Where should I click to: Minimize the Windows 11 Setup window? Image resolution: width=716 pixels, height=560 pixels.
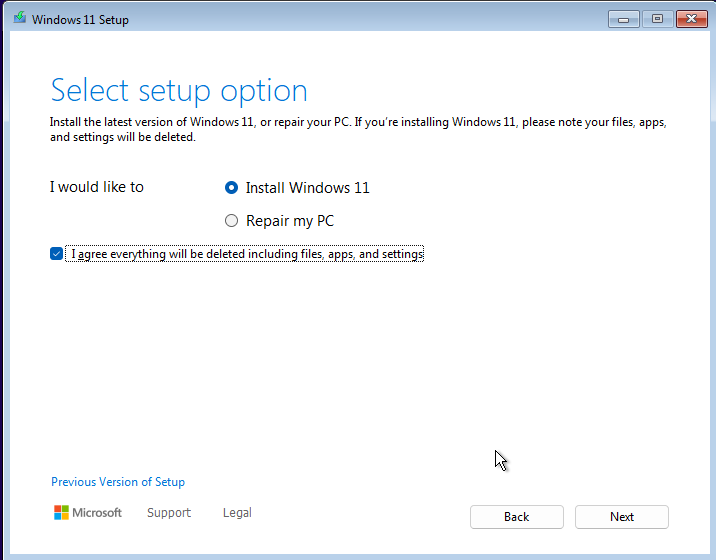click(x=623, y=19)
